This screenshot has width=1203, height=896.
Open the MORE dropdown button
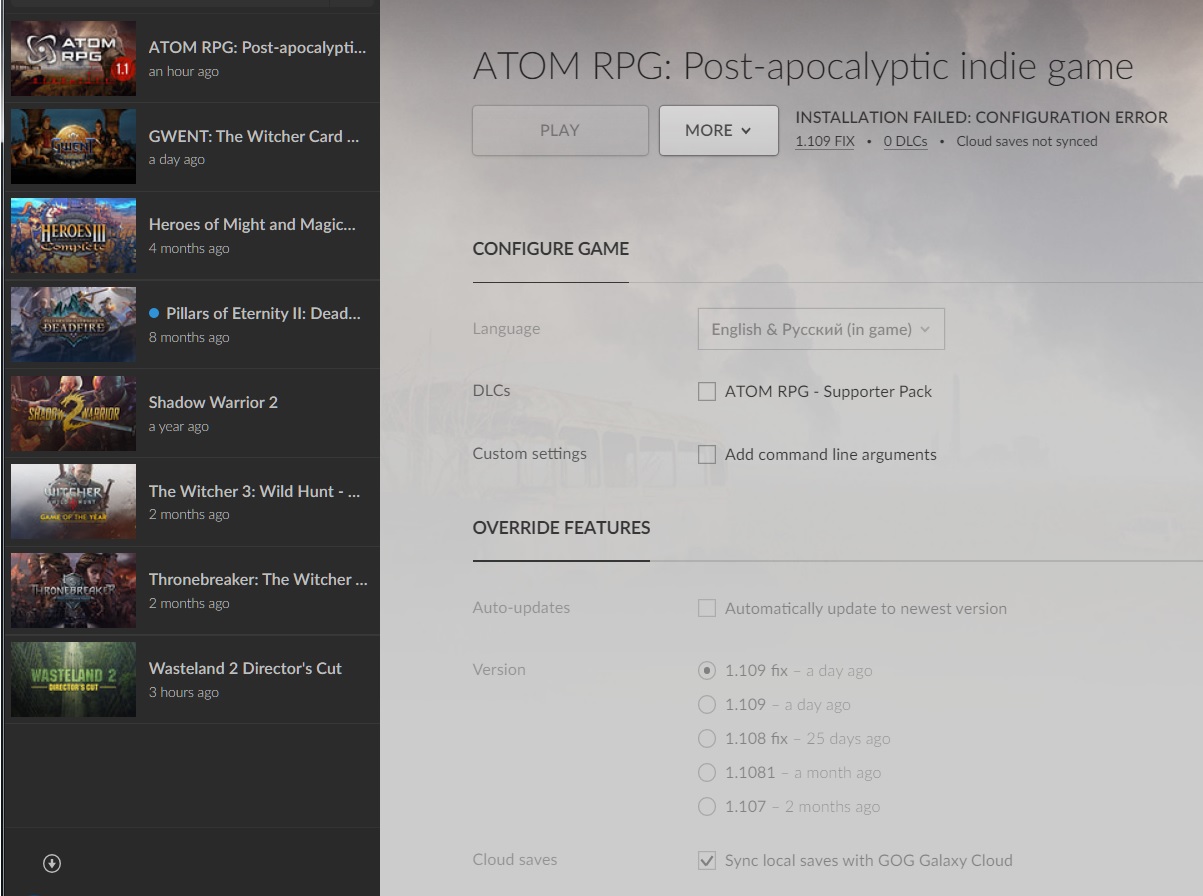coord(718,130)
